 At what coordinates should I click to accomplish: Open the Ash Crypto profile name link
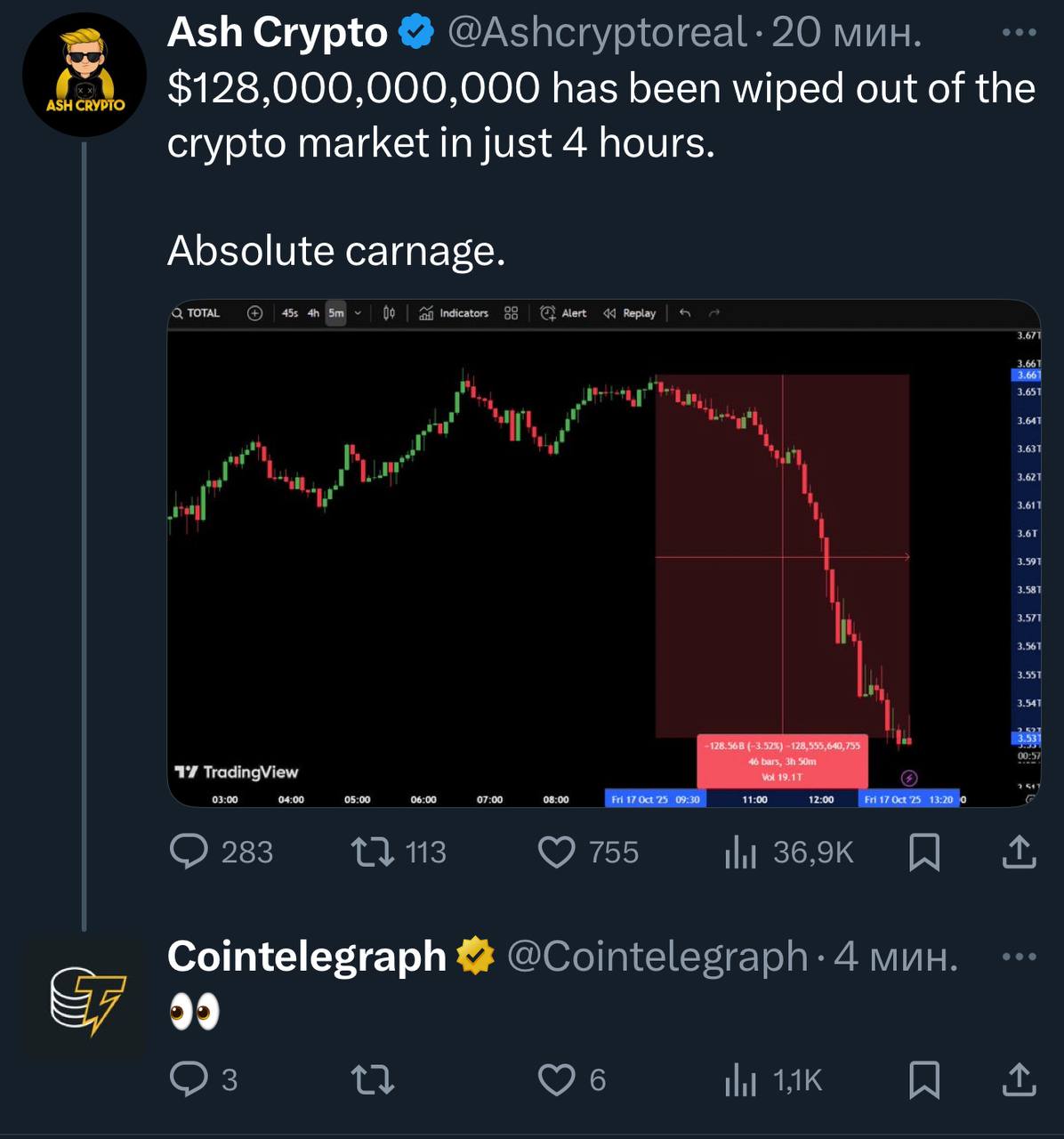(x=277, y=33)
